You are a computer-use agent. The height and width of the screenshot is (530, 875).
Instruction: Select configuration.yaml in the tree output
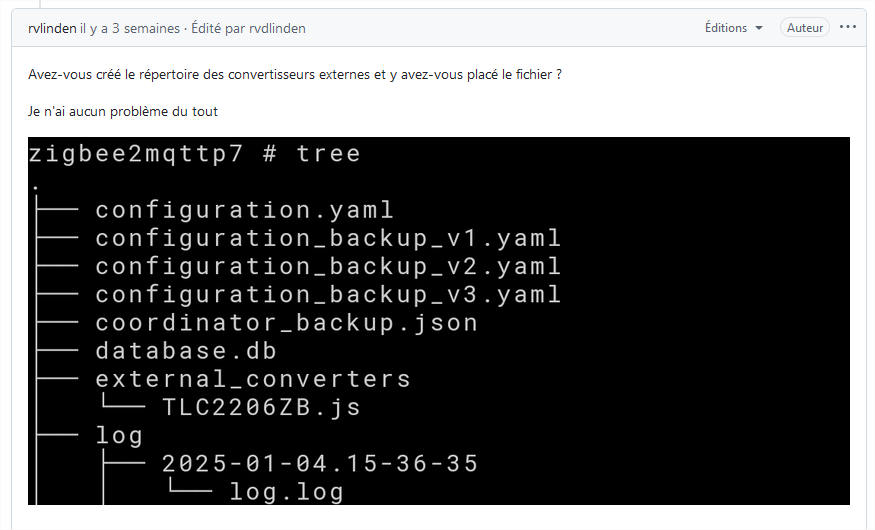tap(244, 210)
